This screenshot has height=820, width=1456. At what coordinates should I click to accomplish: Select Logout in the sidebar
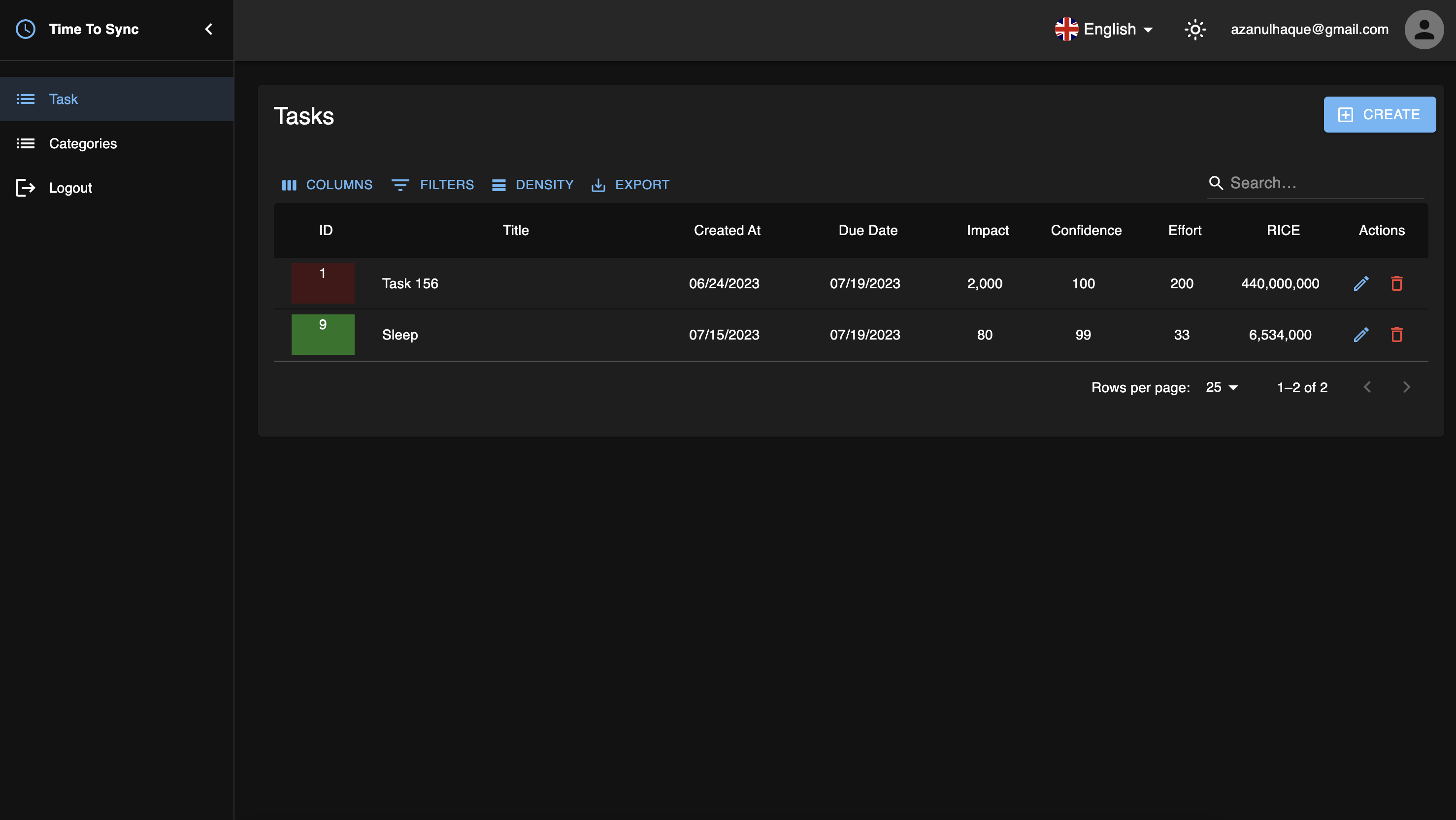click(117, 188)
